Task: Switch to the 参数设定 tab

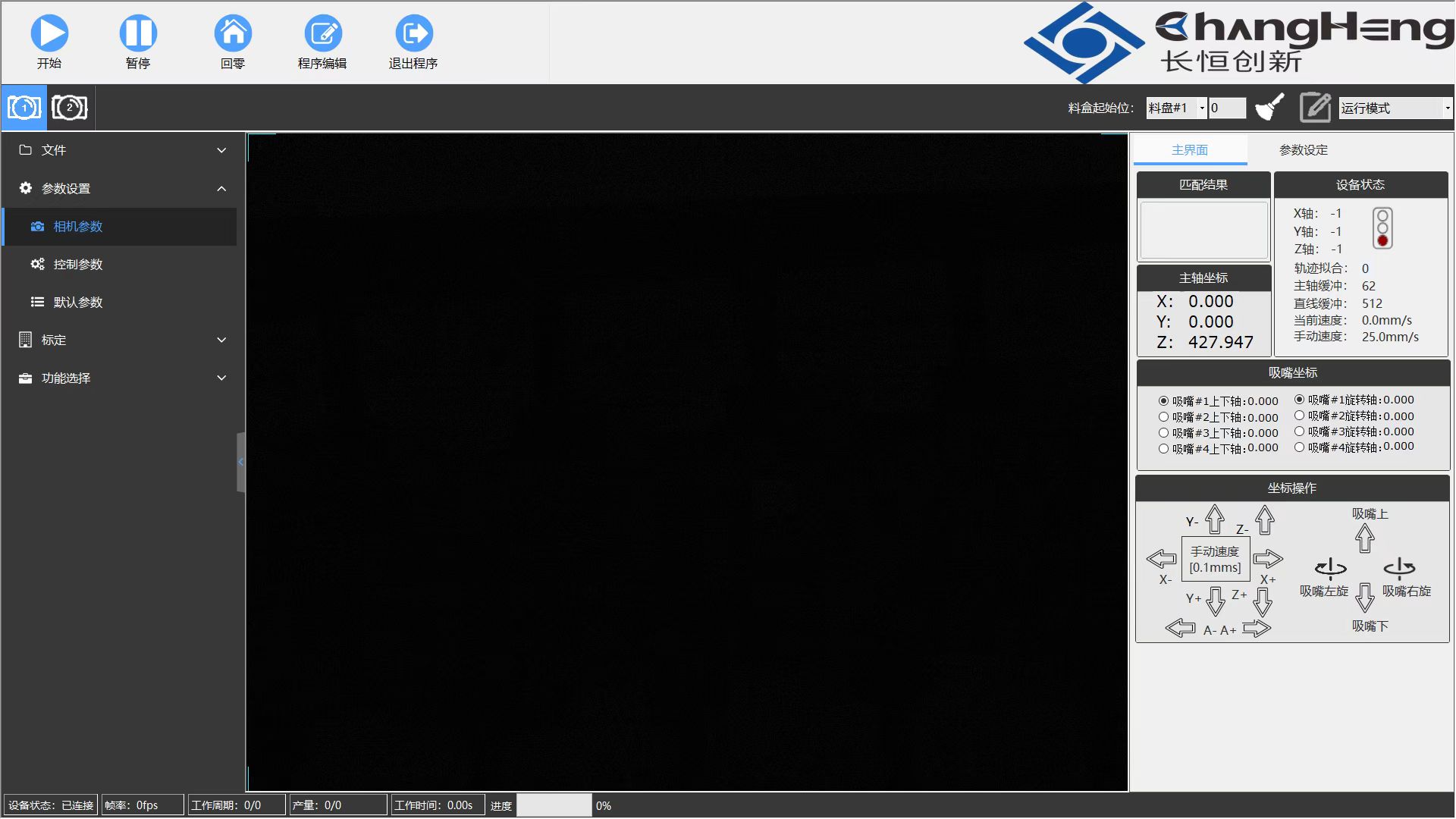Action: 1303,150
